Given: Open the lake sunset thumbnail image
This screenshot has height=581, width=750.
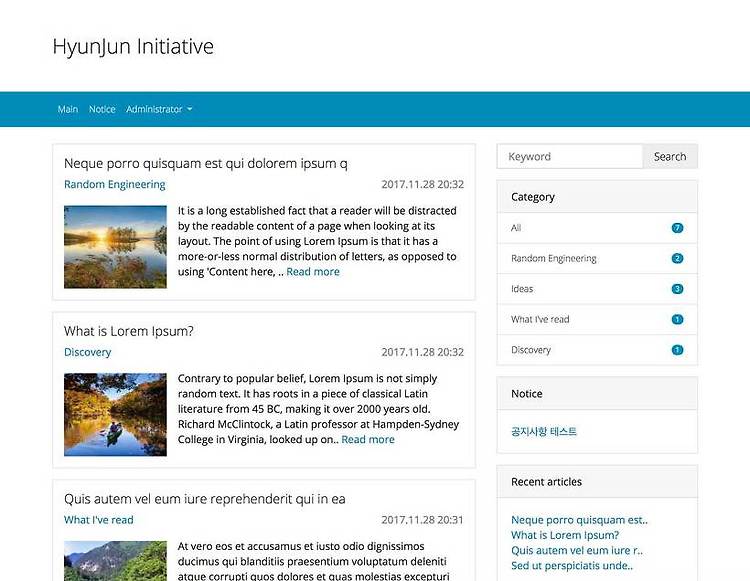Looking at the screenshot, I should (115, 247).
